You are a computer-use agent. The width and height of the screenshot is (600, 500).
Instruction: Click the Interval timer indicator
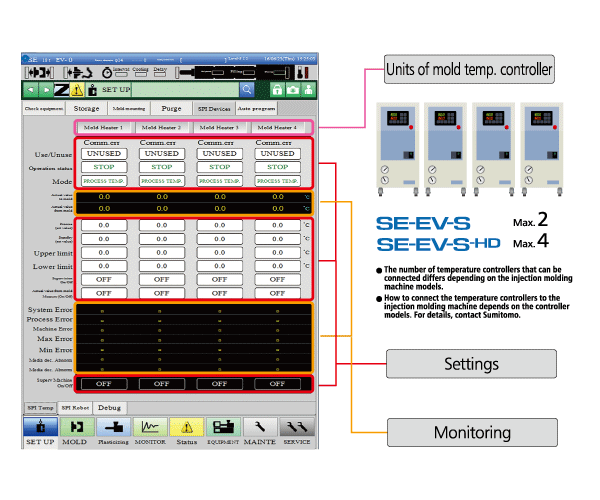(x=121, y=72)
